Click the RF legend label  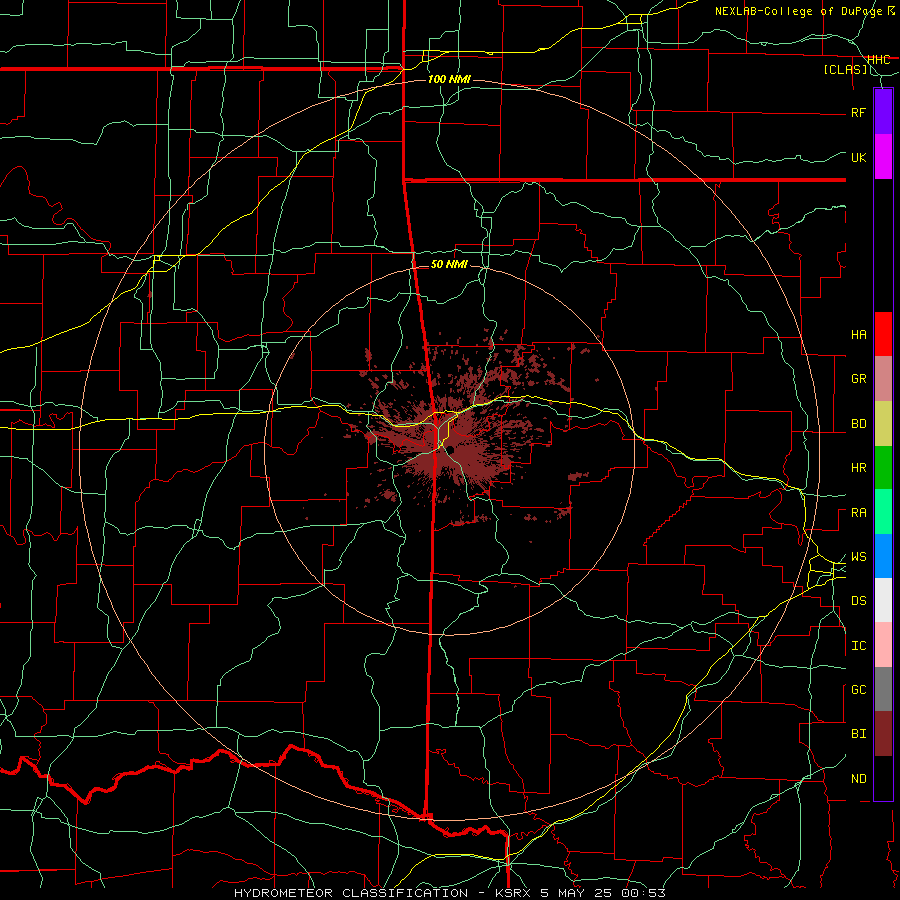[859, 112]
